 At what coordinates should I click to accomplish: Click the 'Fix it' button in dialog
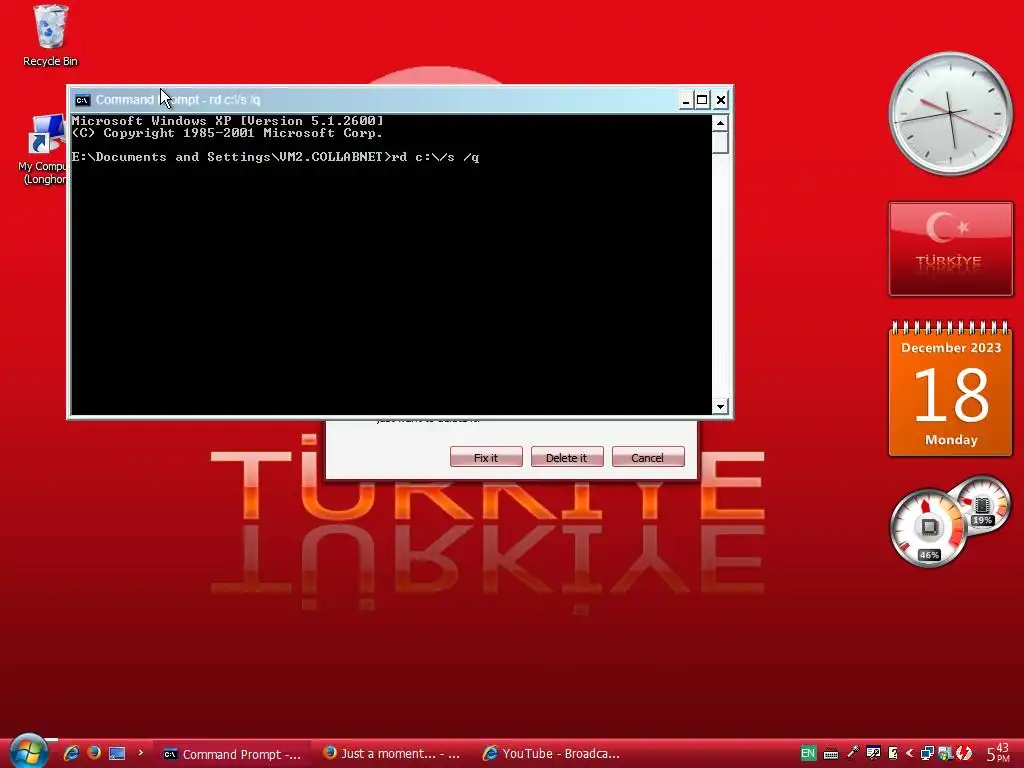click(486, 457)
